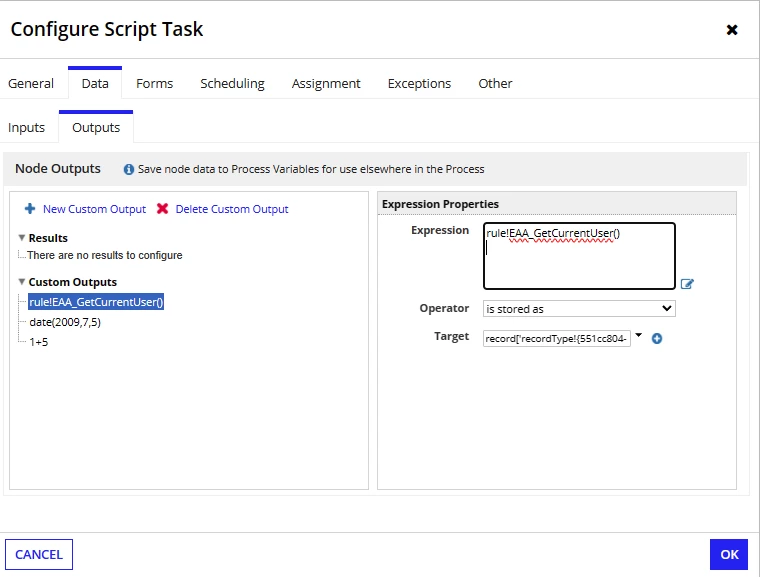The width and height of the screenshot is (760, 577).
Task: Select rule!EAA_GetCurrentUser() custom output
Action: (x=96, y=302)
